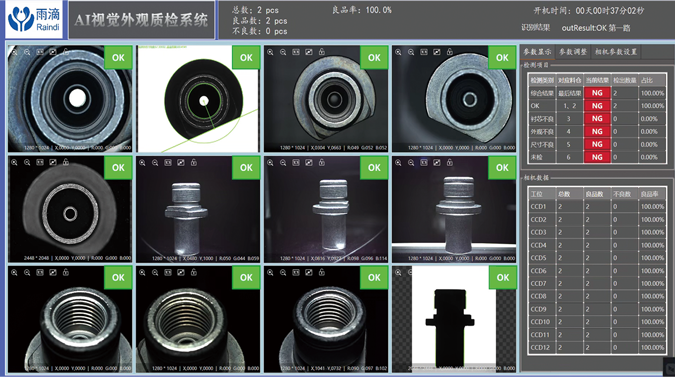Fit image in second middle-row side view
The width and height of the screenshot is (675, 377).
point(181,163)
